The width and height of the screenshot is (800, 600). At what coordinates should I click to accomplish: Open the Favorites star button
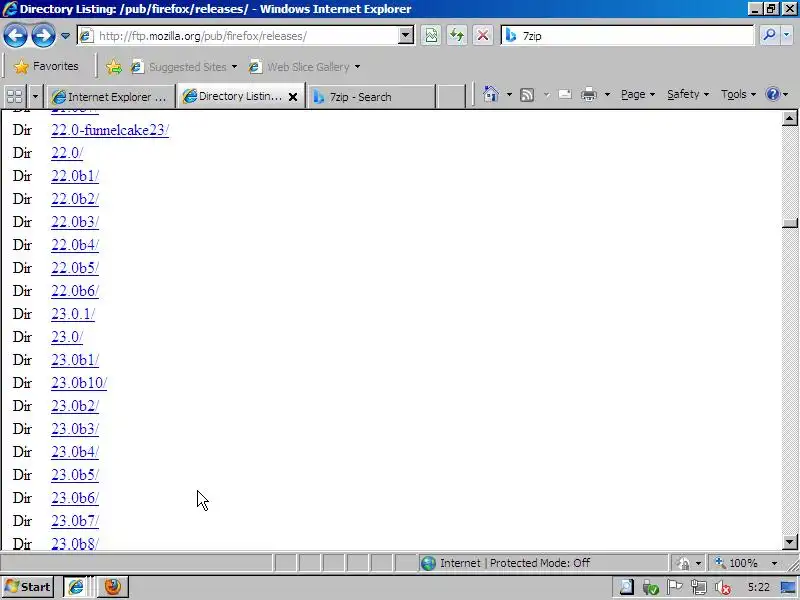tap(46, 66)
